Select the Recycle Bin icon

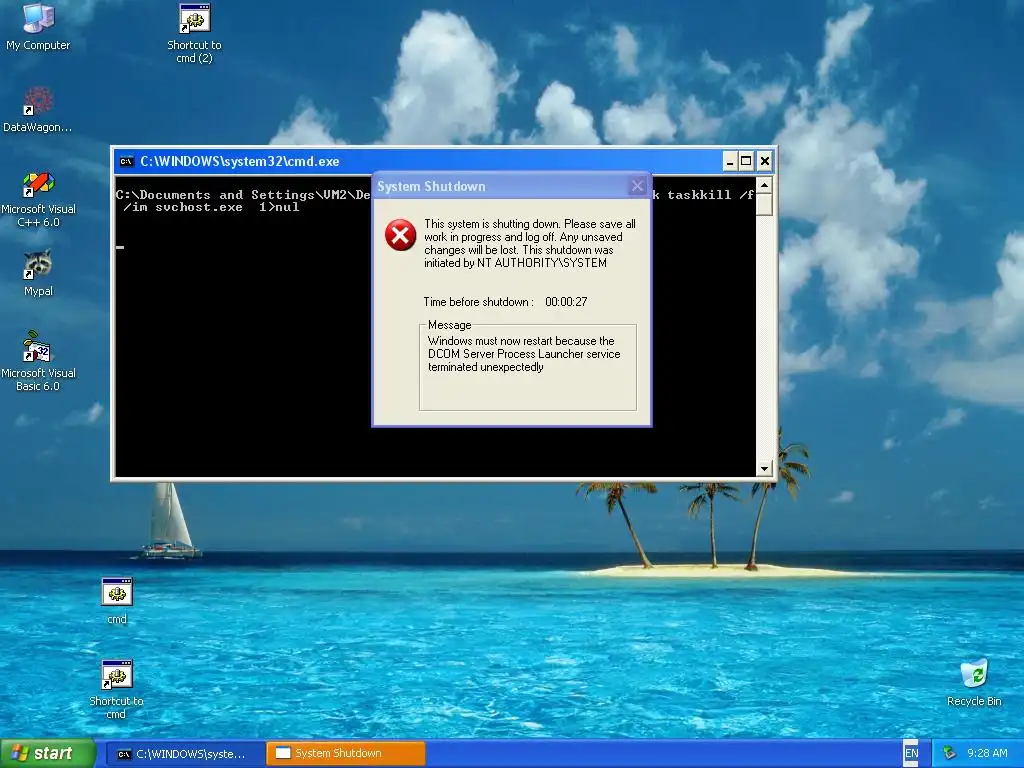point(974,683)
